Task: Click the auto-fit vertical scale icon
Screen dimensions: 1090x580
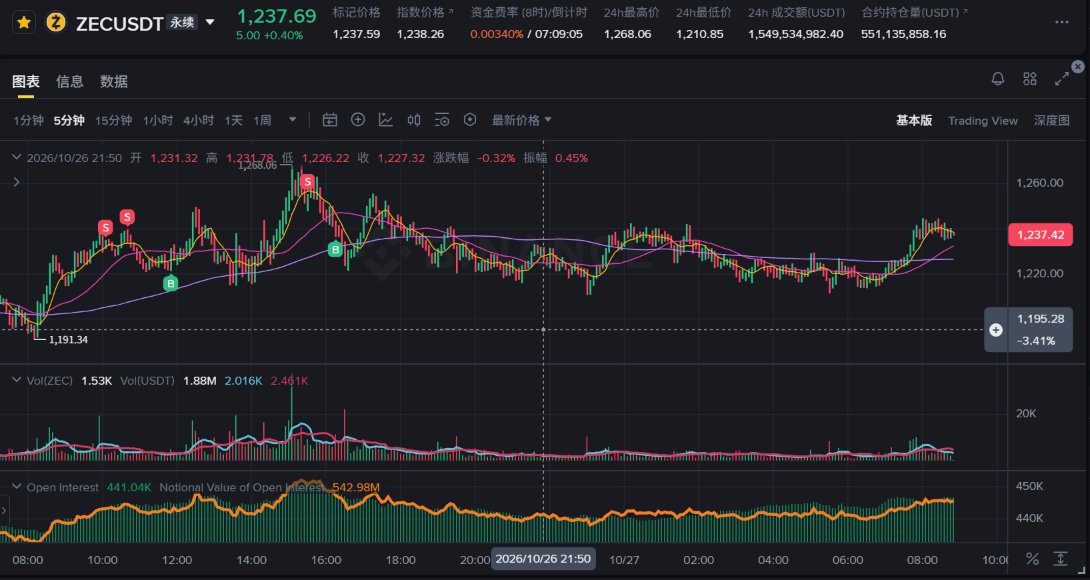Action: [x=1060, y=558]
